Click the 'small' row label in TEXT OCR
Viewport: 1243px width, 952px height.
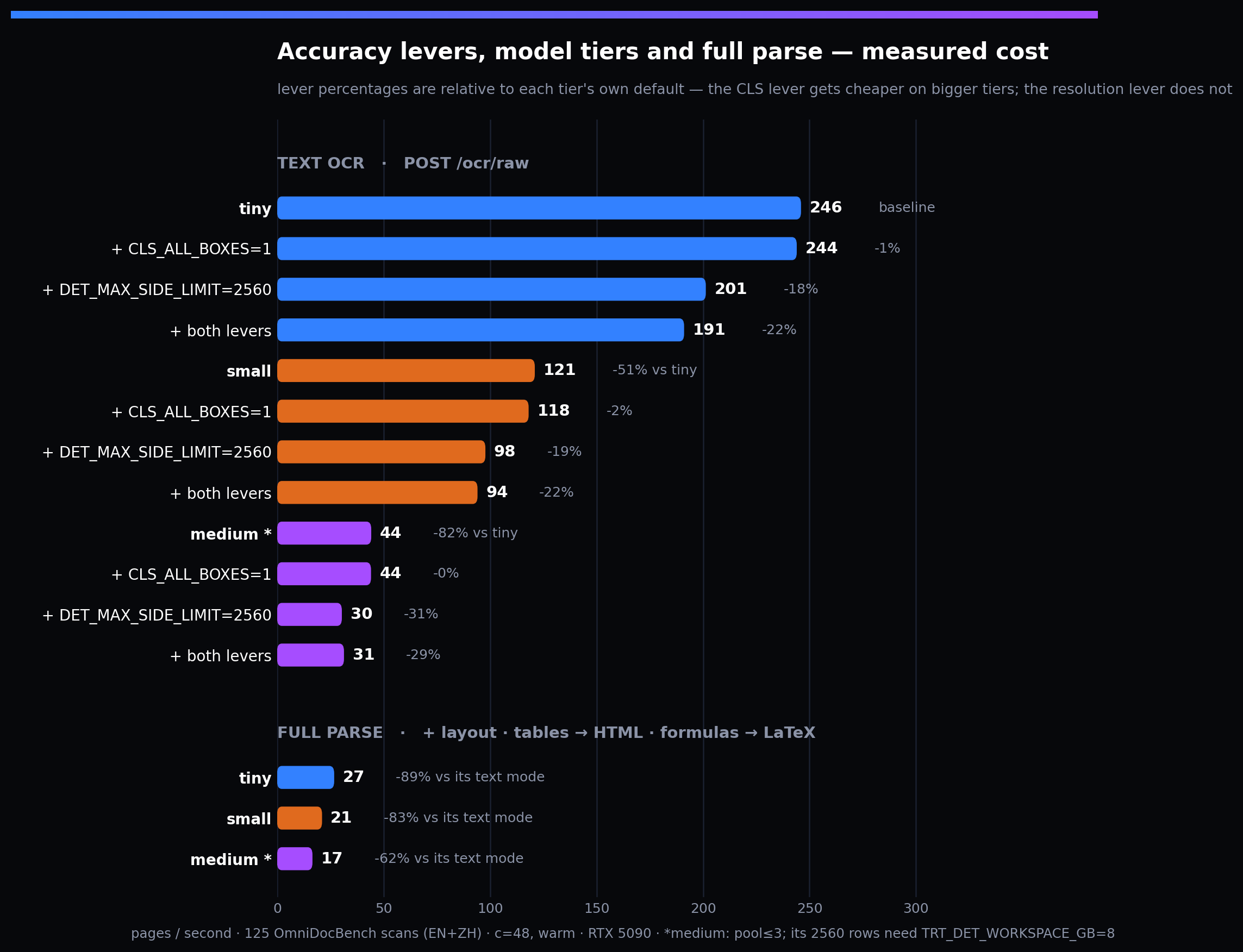(x=249, y=372)
